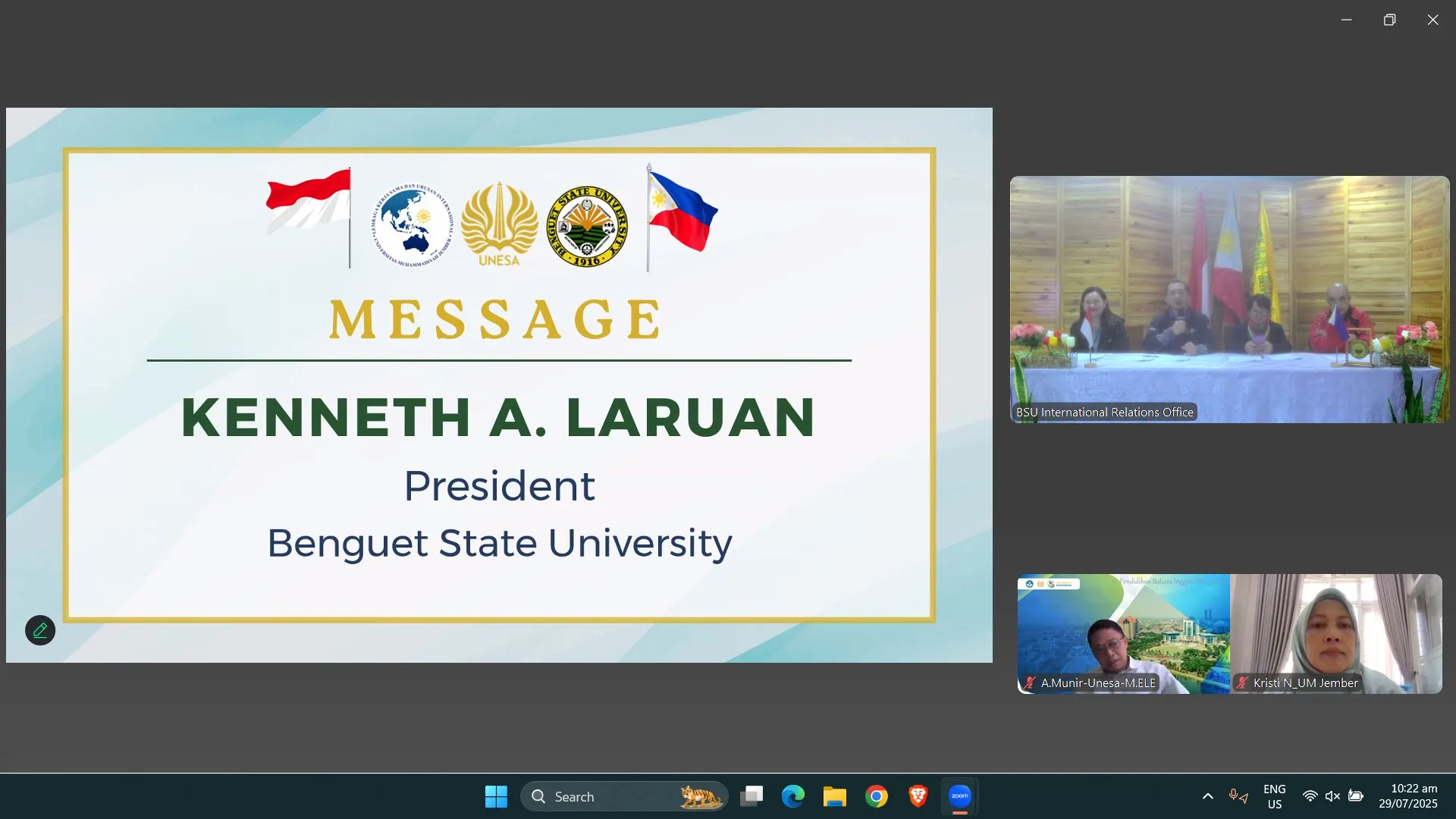This screenshot has width=1456, height=819.
Task: Restore down the Zoom meeting window
Action: [x=1389, y=20]
